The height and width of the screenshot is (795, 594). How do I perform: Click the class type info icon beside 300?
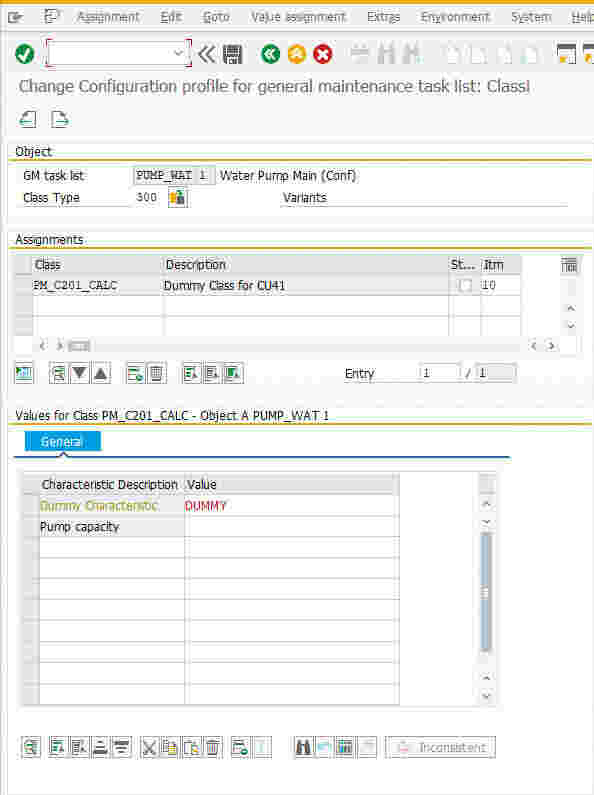point(177,197)
